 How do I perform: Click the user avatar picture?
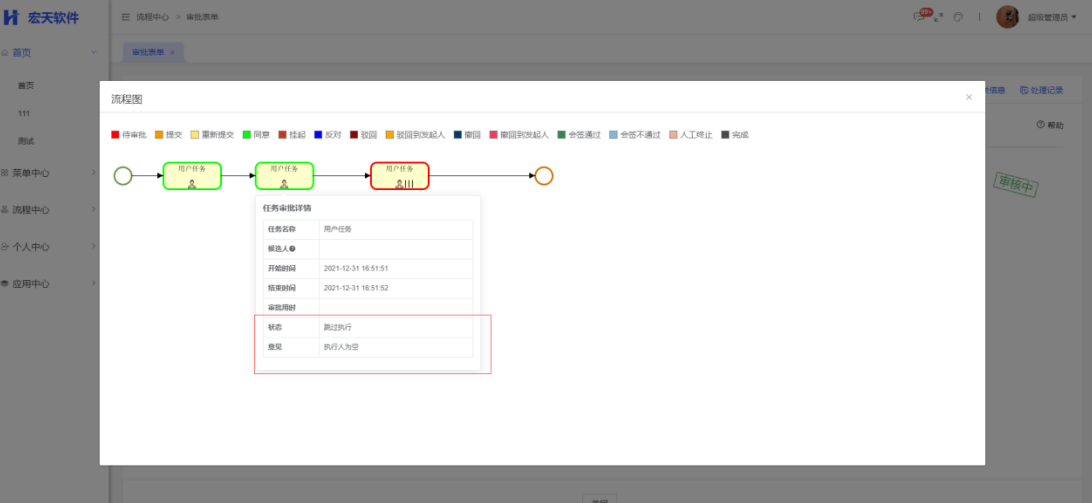1008,17
